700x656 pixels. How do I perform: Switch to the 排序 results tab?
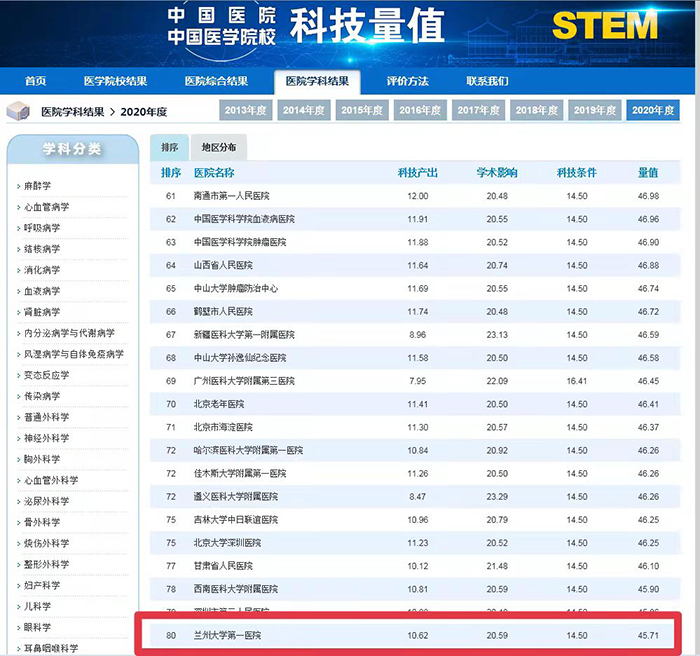[170, 147]
